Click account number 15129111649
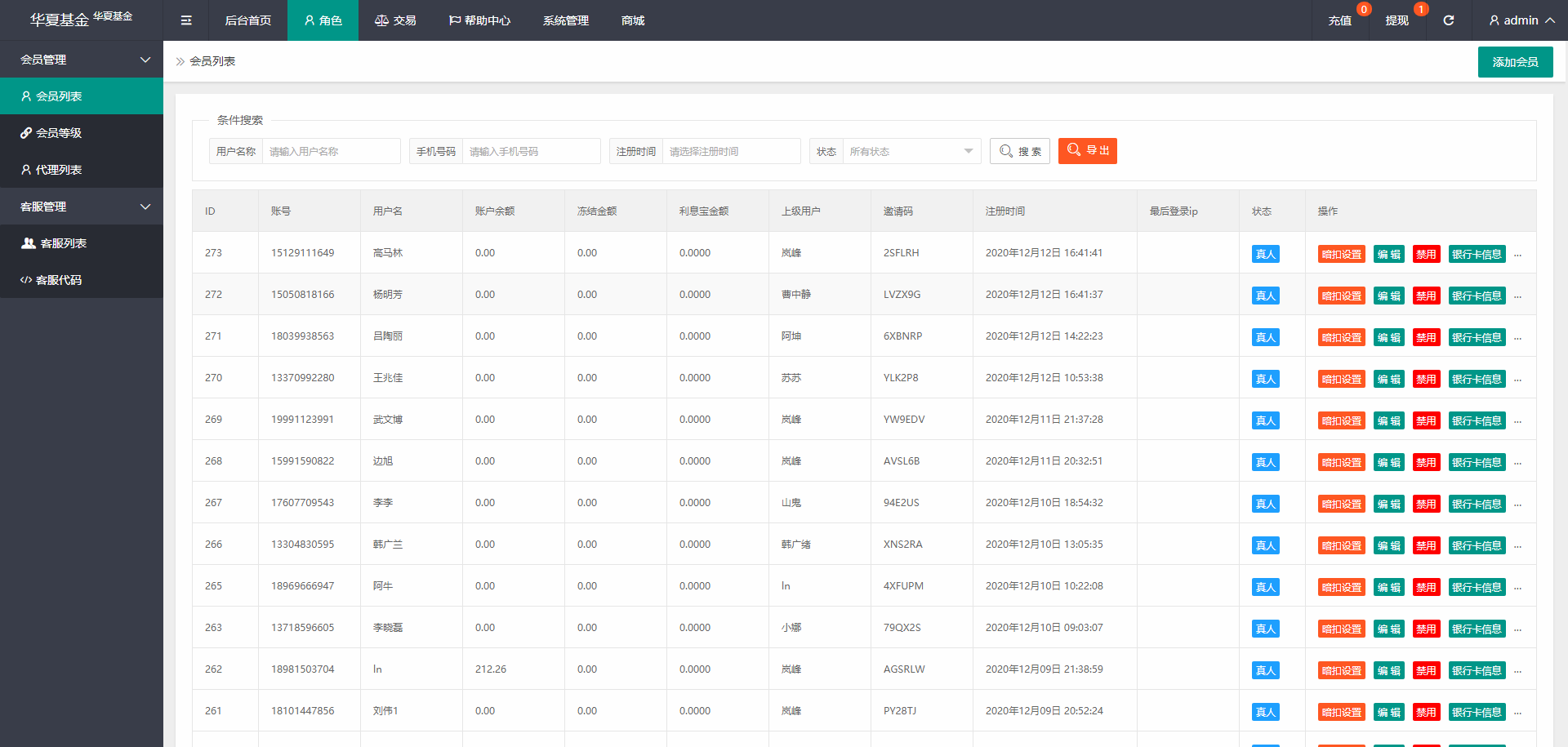1568x747 pixels. point(302,253)
